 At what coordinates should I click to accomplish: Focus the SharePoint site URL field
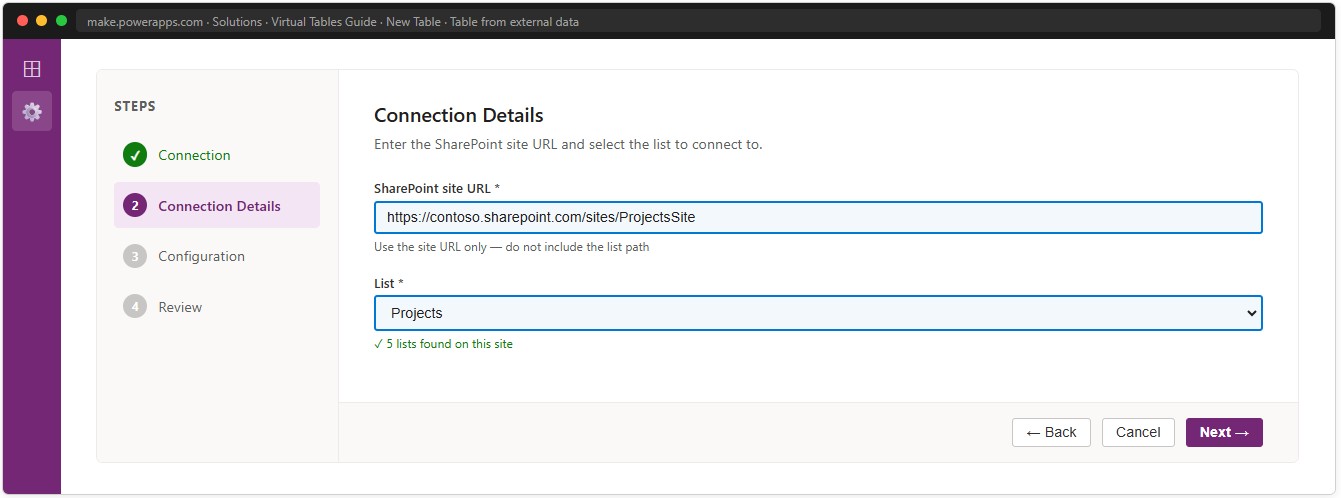click(818, 217)
